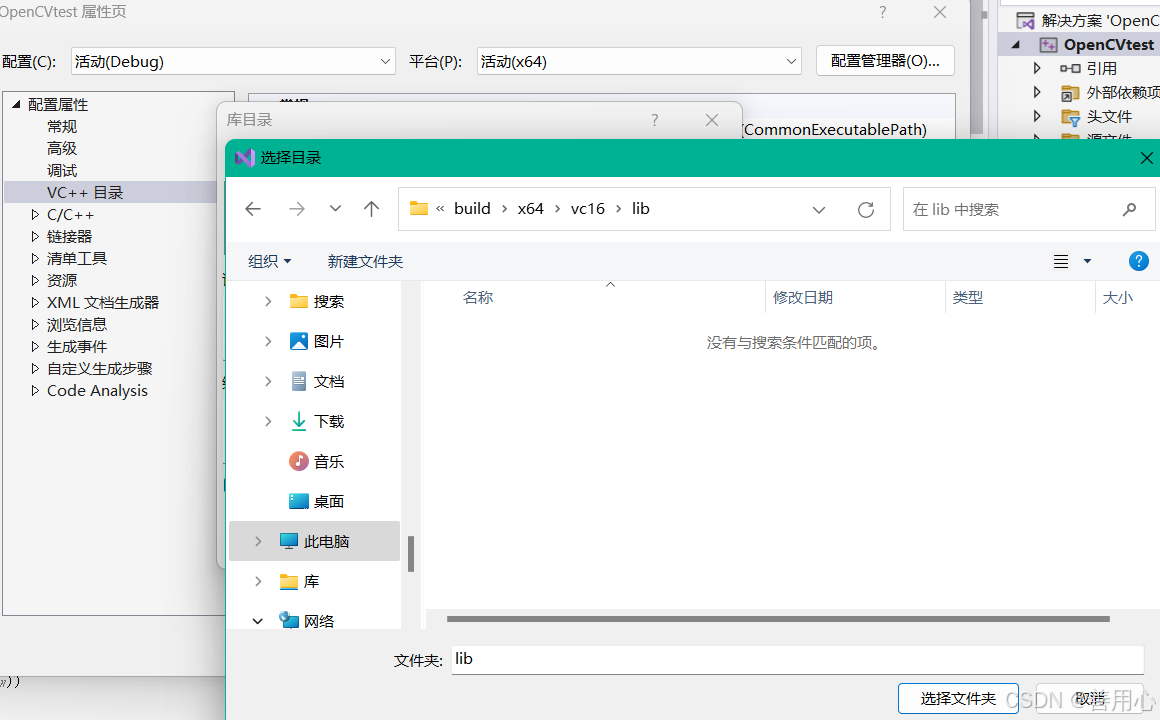Change the view layout icon
Image resolution: width=1160 pixels, height=720 pixels.
(1061, 261)
